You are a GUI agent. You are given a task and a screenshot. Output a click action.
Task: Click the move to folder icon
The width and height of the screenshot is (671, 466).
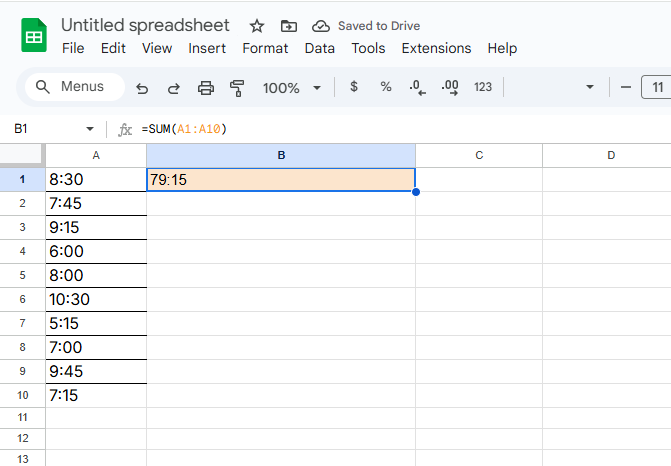[x=289, y=26]
